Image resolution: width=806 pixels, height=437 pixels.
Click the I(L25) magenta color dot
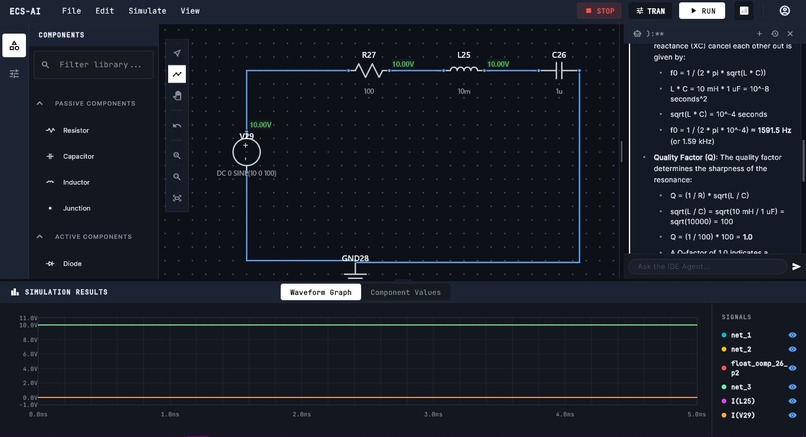click(724, 401)
